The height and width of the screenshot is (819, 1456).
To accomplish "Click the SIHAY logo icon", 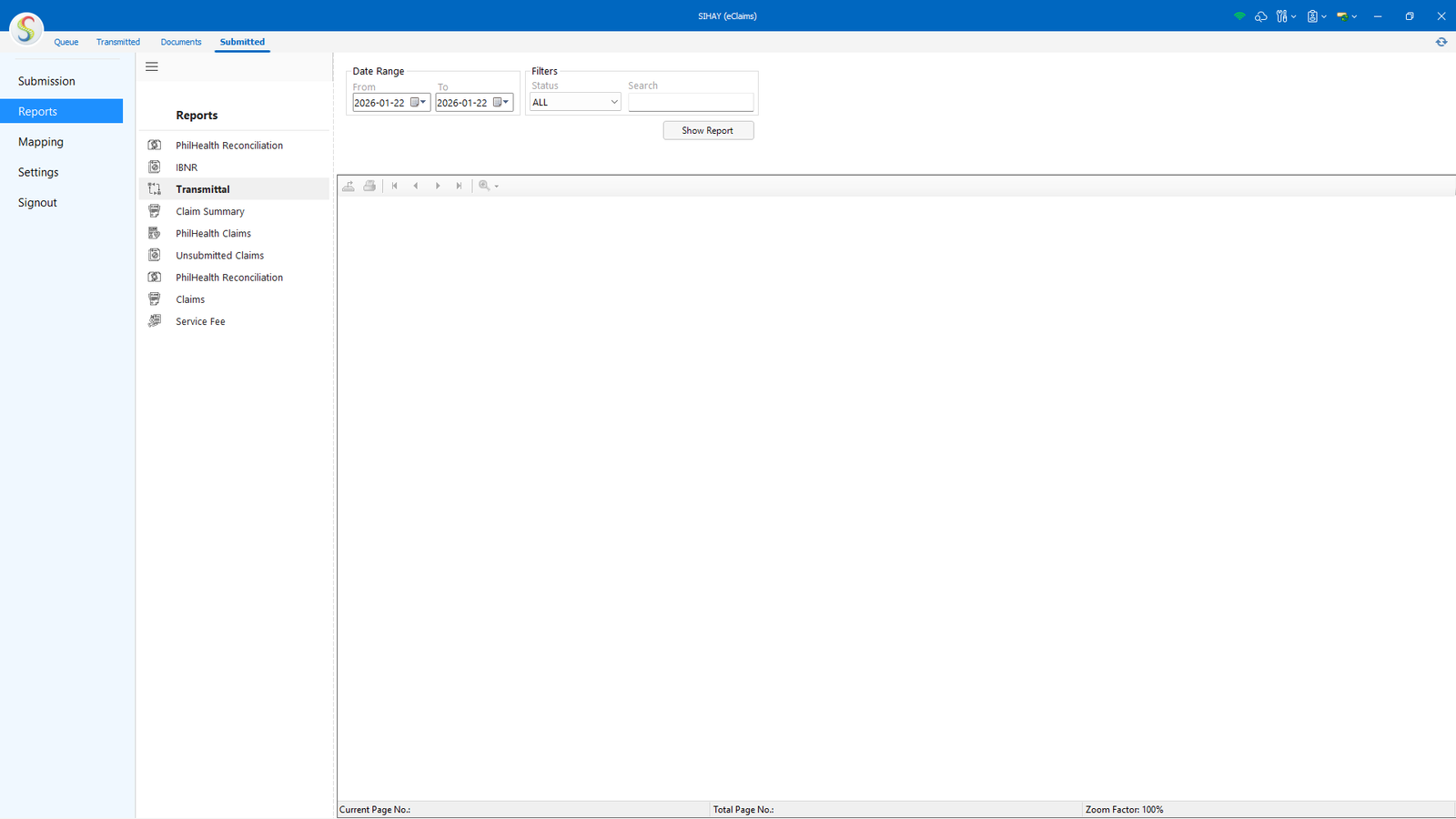I will [26, 29].
